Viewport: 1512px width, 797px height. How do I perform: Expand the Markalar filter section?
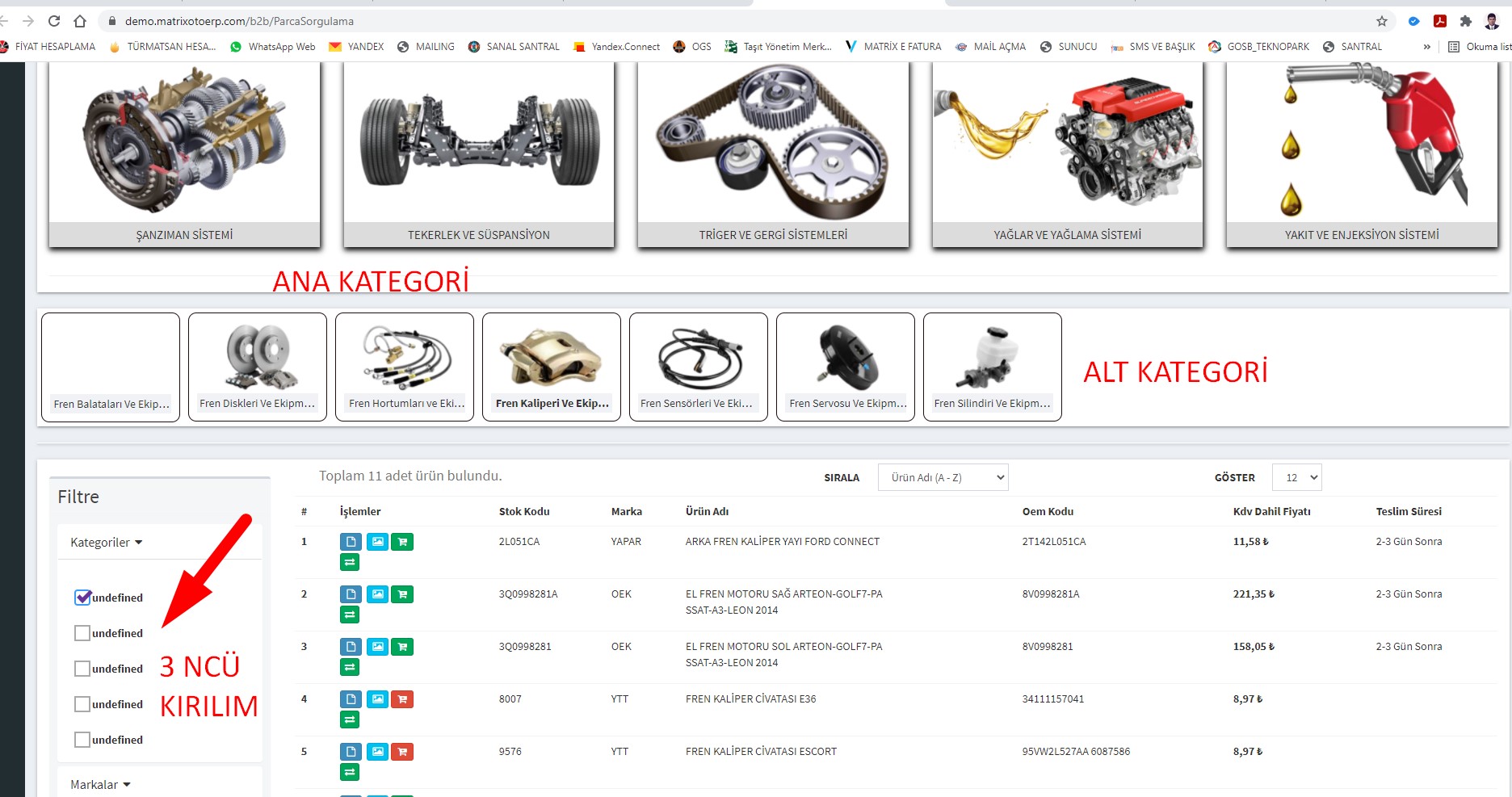pyautogui.click(x=100, y=785)
